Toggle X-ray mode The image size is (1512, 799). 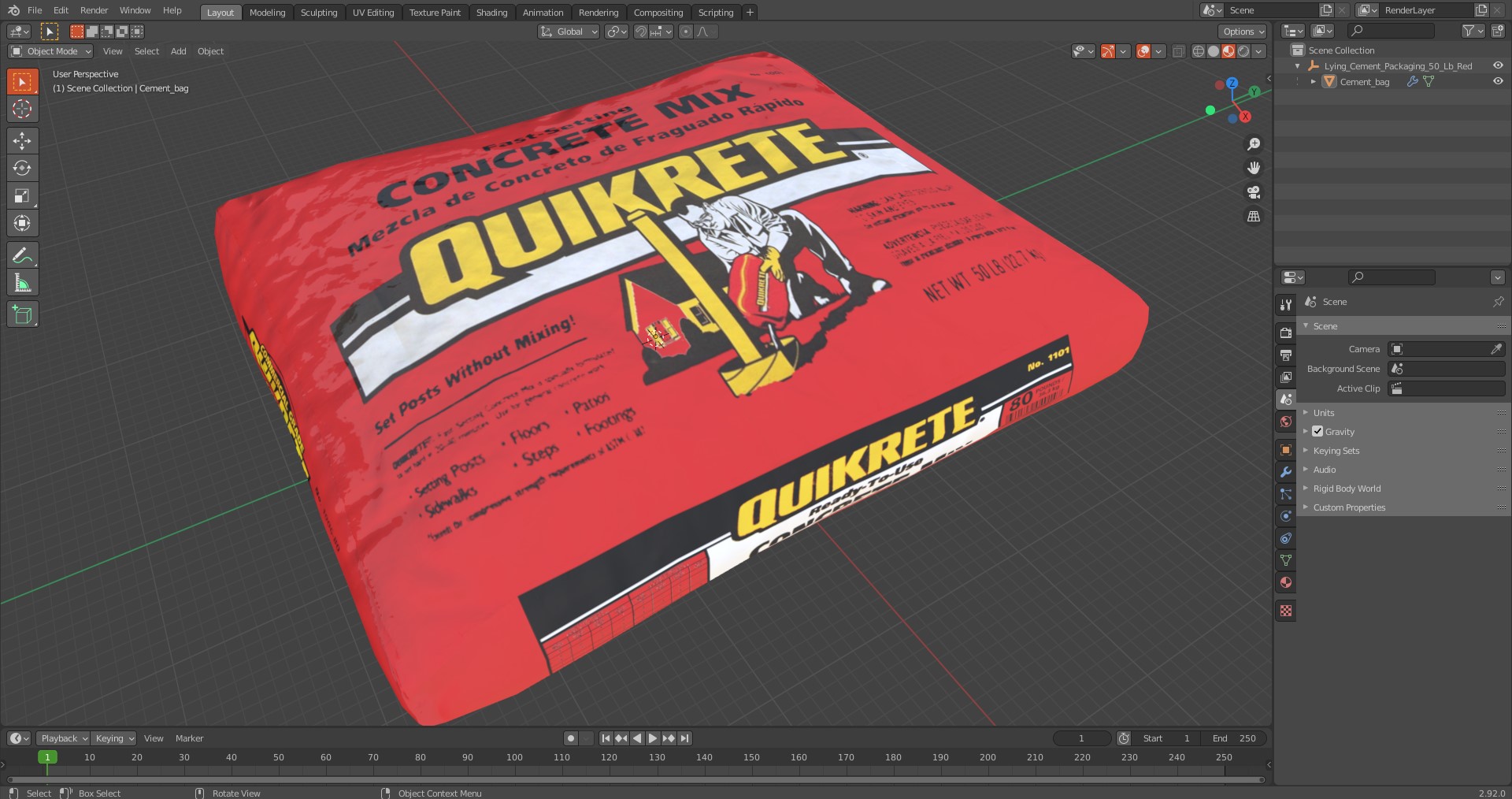coord(1178,51)
